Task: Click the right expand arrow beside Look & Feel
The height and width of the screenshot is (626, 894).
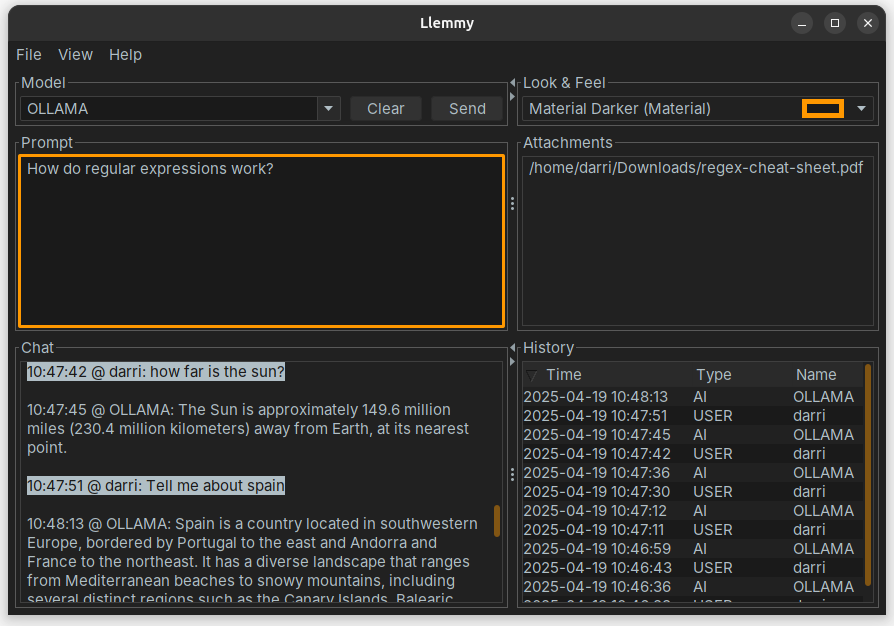Action: (512, 96)
